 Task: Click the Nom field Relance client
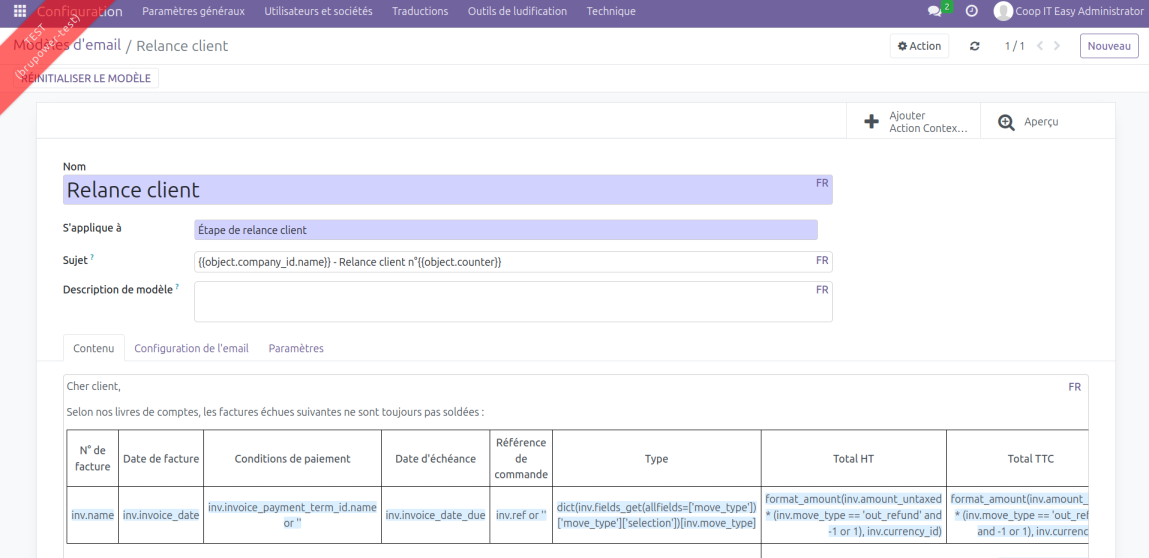pyautogui.click(x=448, y=190)
